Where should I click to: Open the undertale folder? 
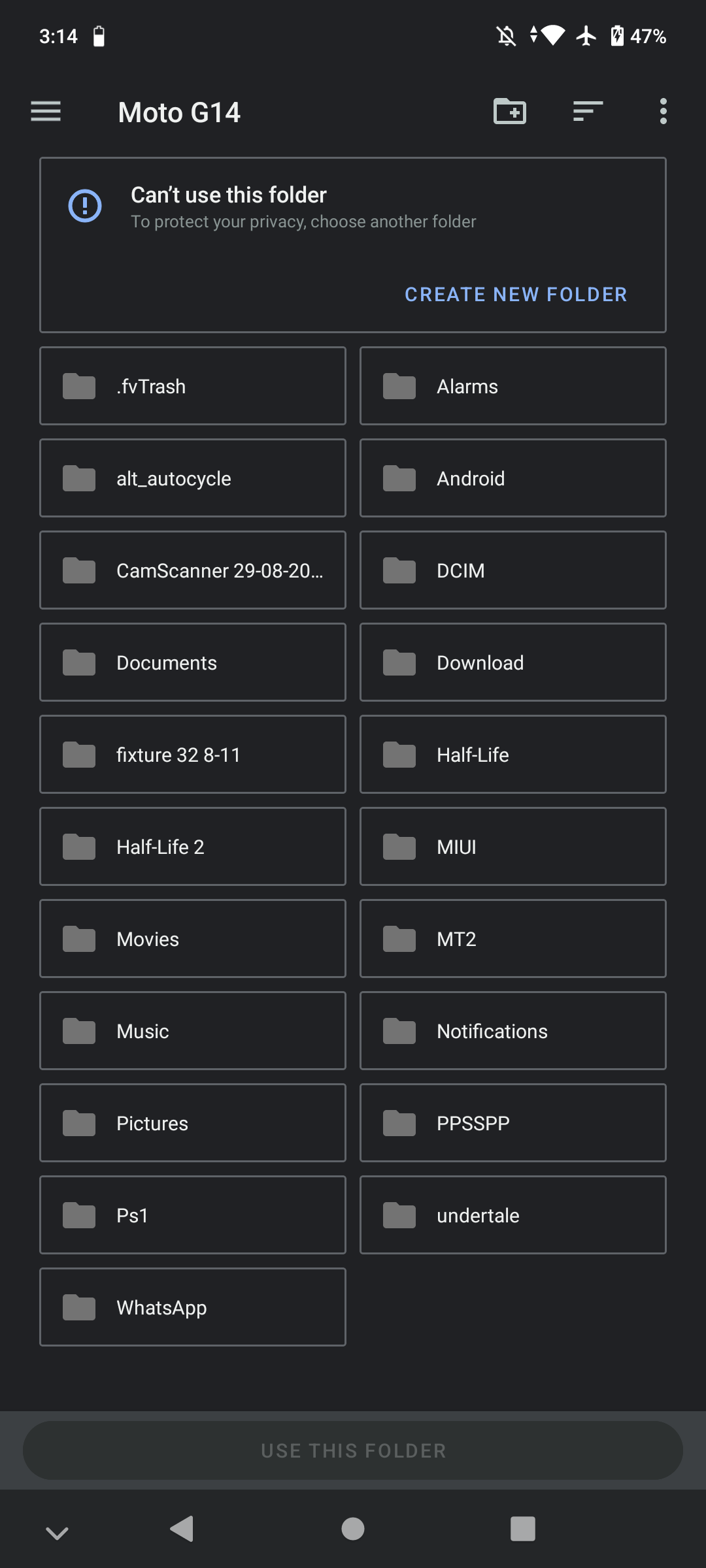pos(513,1215)
